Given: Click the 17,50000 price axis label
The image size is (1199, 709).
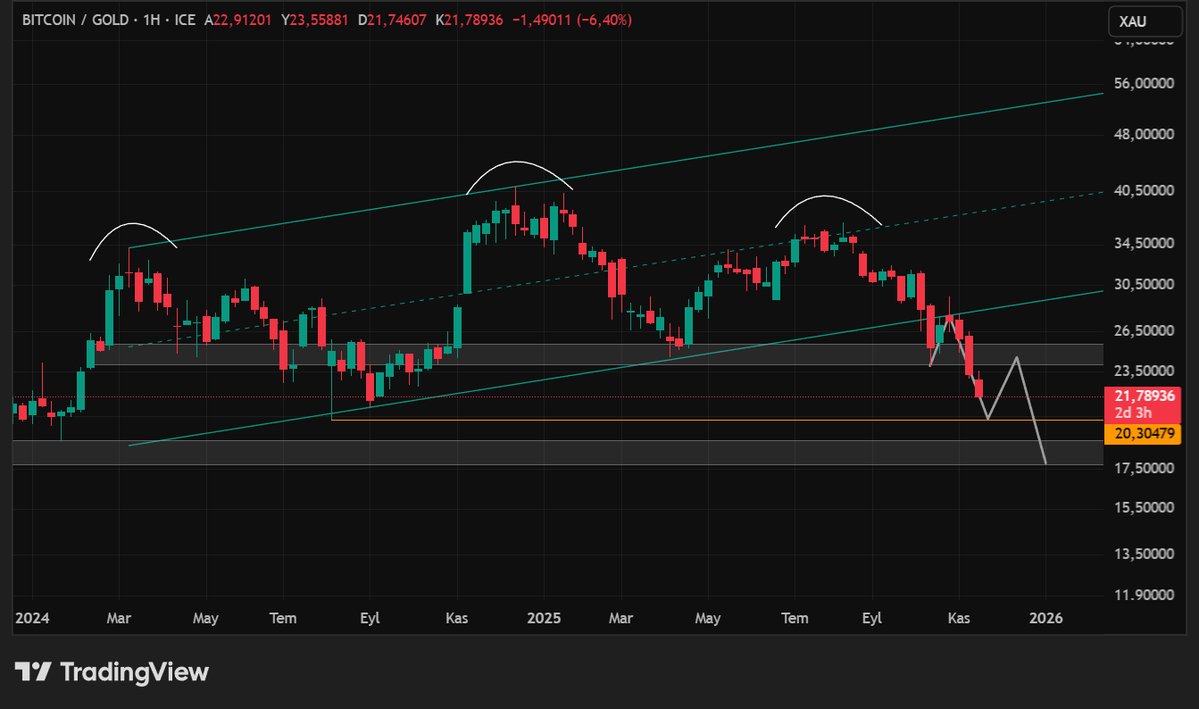Looking at the screenshot, I should (x=1143, y=467).
